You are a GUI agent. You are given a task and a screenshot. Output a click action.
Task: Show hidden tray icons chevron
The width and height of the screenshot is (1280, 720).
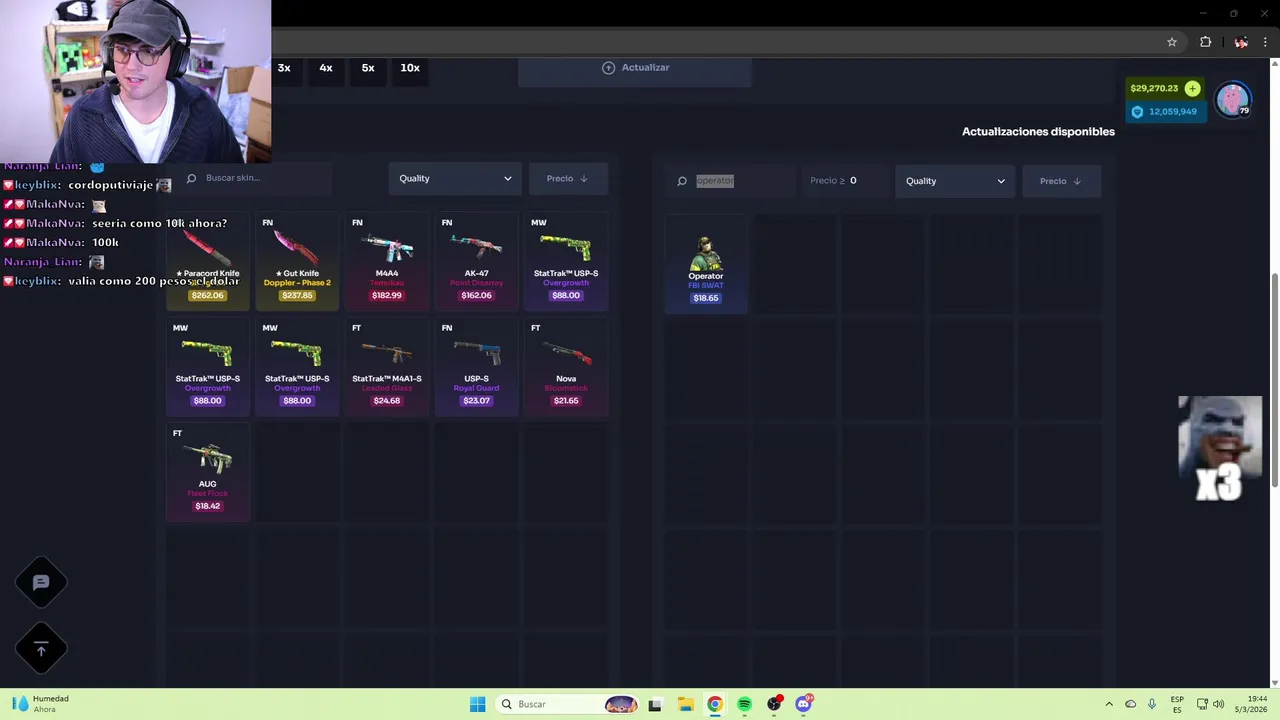1108,704
